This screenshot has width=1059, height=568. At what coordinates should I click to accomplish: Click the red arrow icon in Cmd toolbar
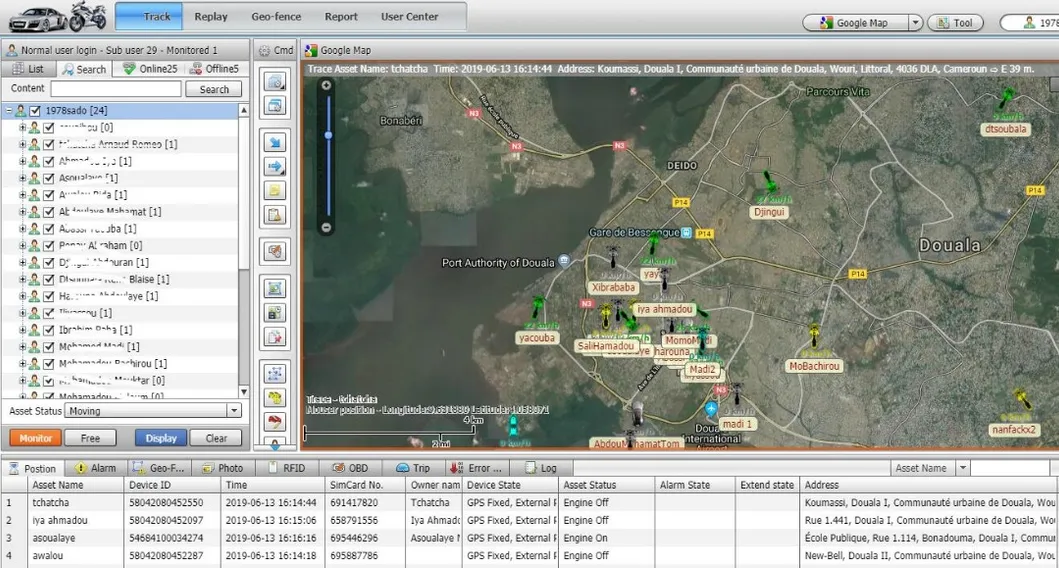point(275,422)
